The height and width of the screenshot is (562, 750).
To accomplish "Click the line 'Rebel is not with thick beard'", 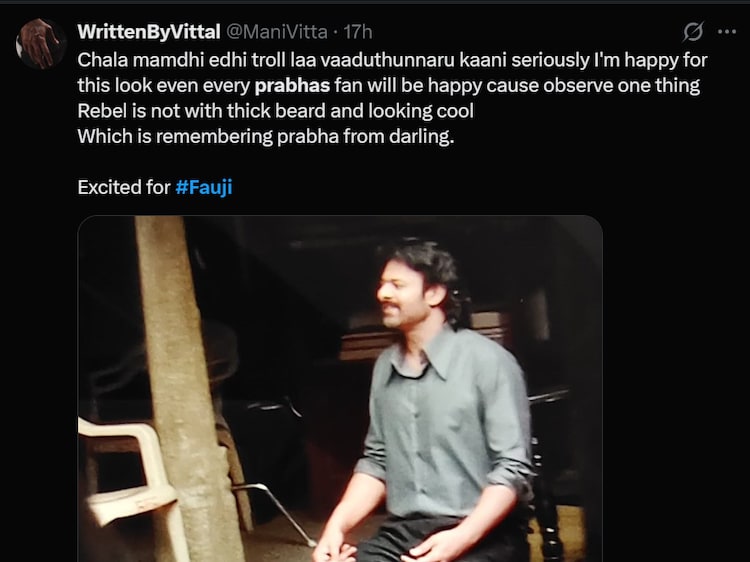I will (x=275, y=111).
